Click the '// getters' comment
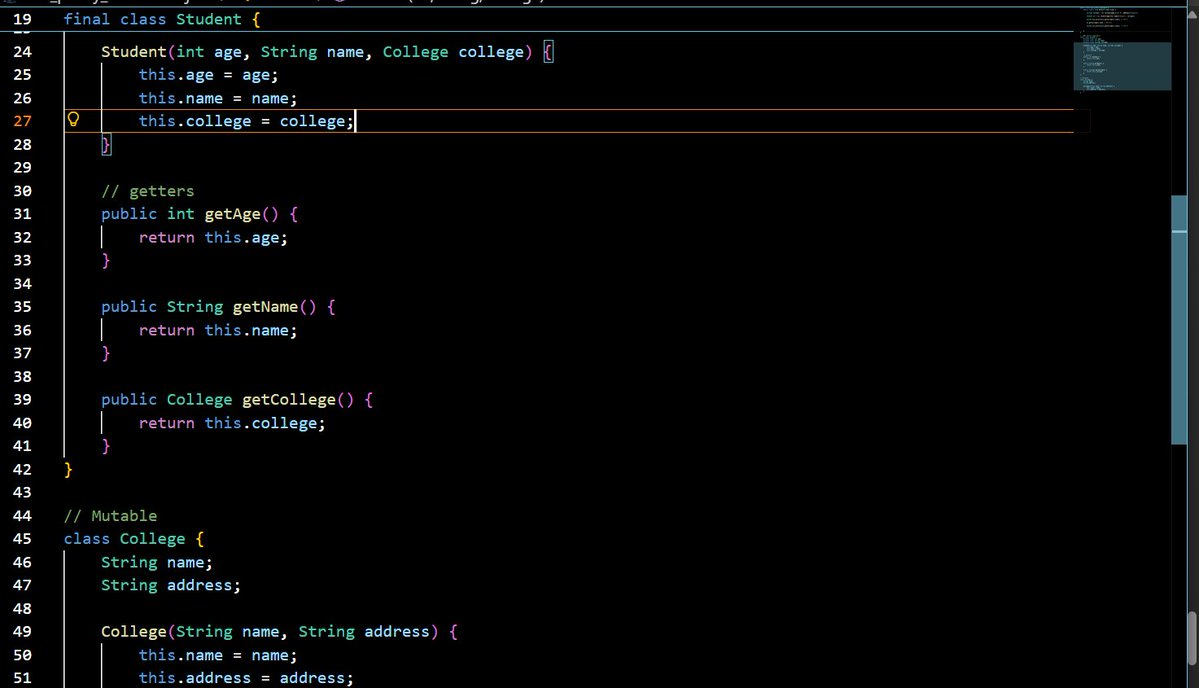 coord(148,191)
